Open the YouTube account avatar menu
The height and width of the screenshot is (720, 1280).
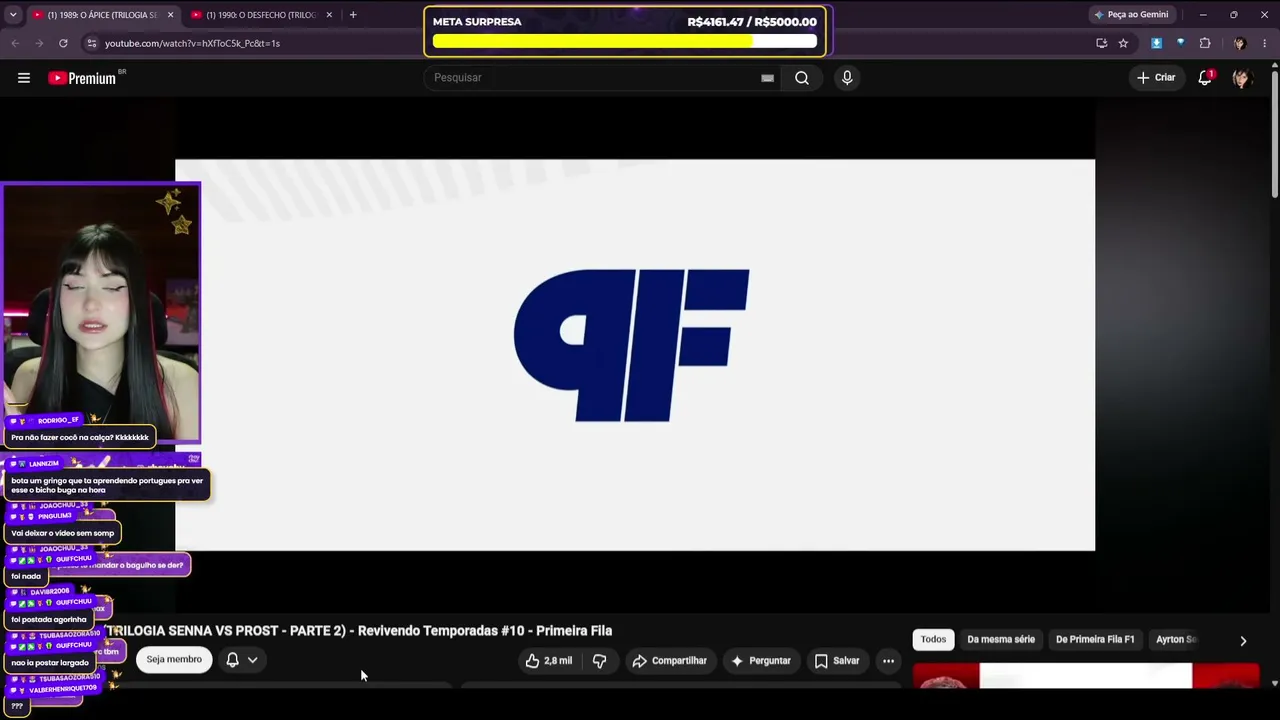[1242, 78]
